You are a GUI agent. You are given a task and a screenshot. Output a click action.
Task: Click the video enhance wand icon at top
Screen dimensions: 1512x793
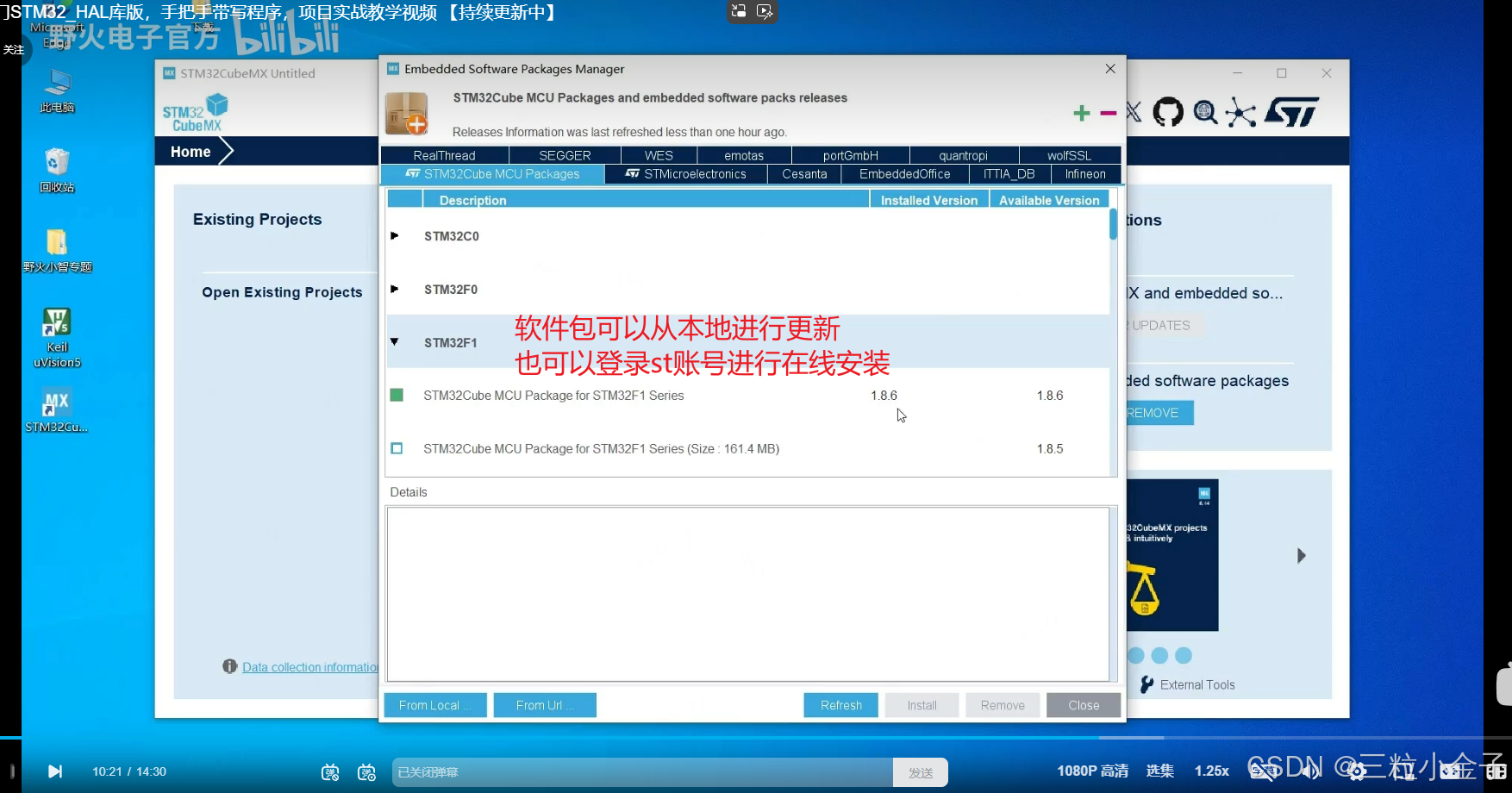765,11
